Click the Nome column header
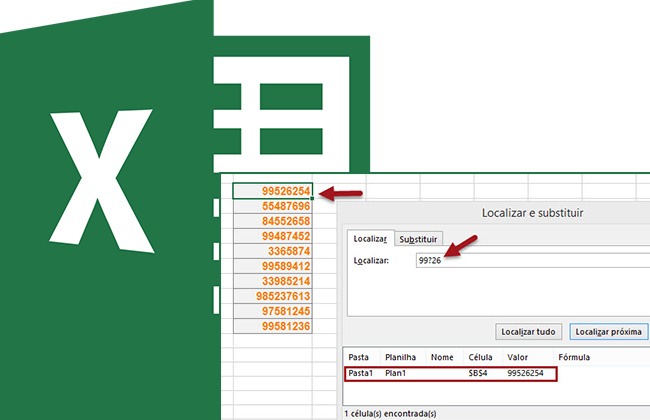This screenshot has height=420, width=650. pyautogui.click(x=442, y=357)
